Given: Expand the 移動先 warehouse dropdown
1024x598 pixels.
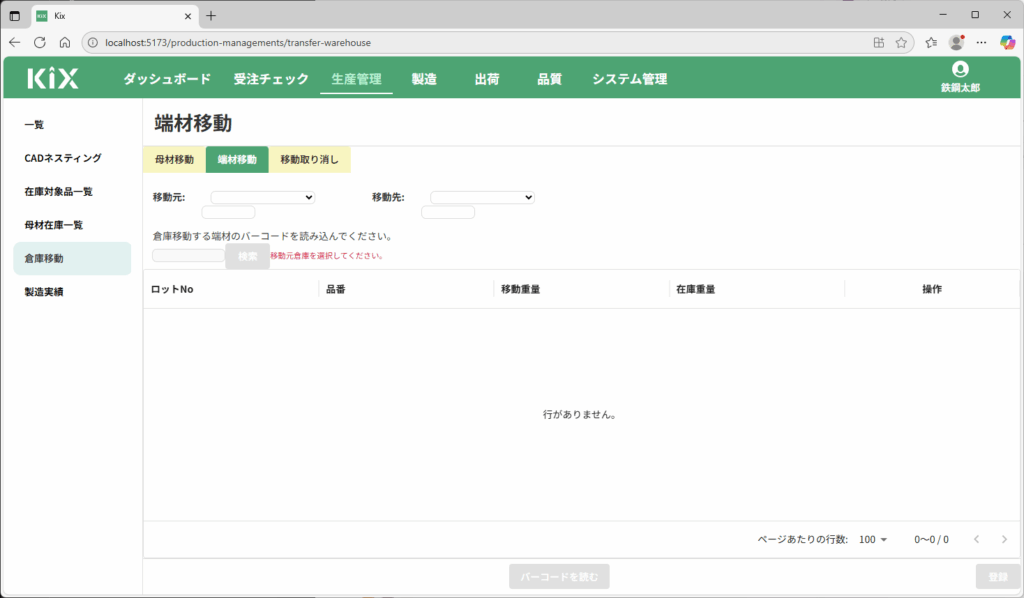Looking at the screenshot, I should 482,198.
